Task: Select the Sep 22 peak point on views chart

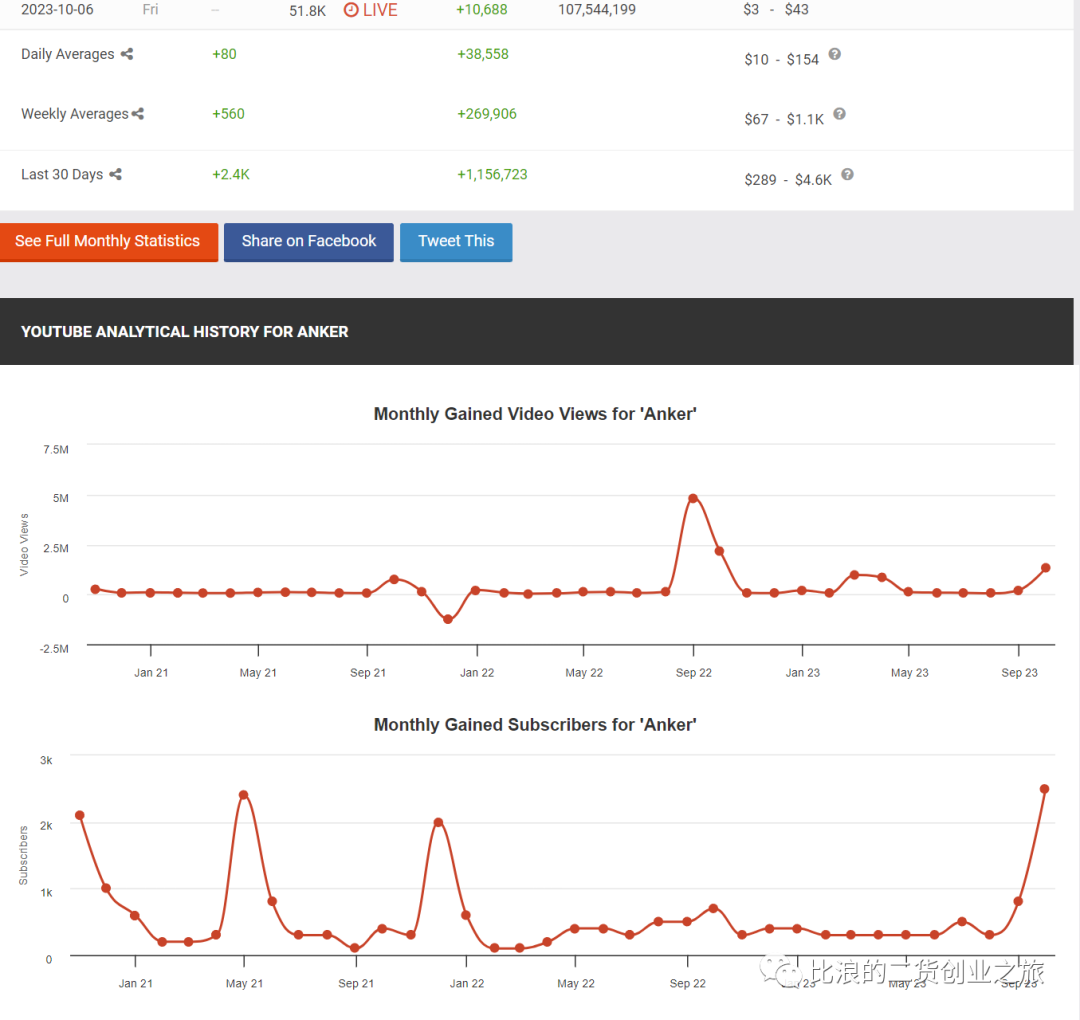Action: coord(693,498)
